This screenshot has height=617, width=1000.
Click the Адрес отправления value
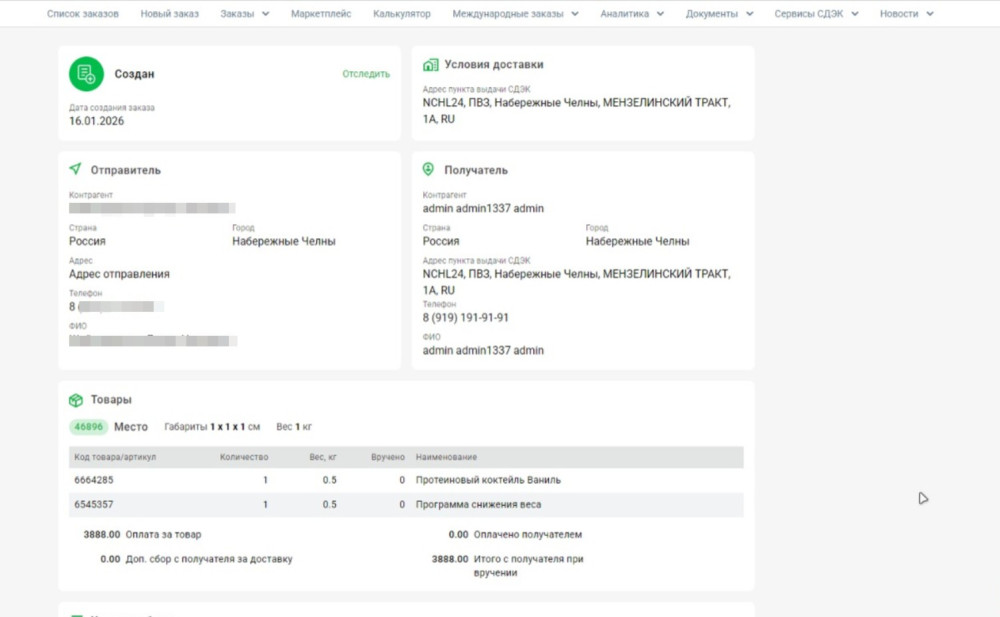119,274
